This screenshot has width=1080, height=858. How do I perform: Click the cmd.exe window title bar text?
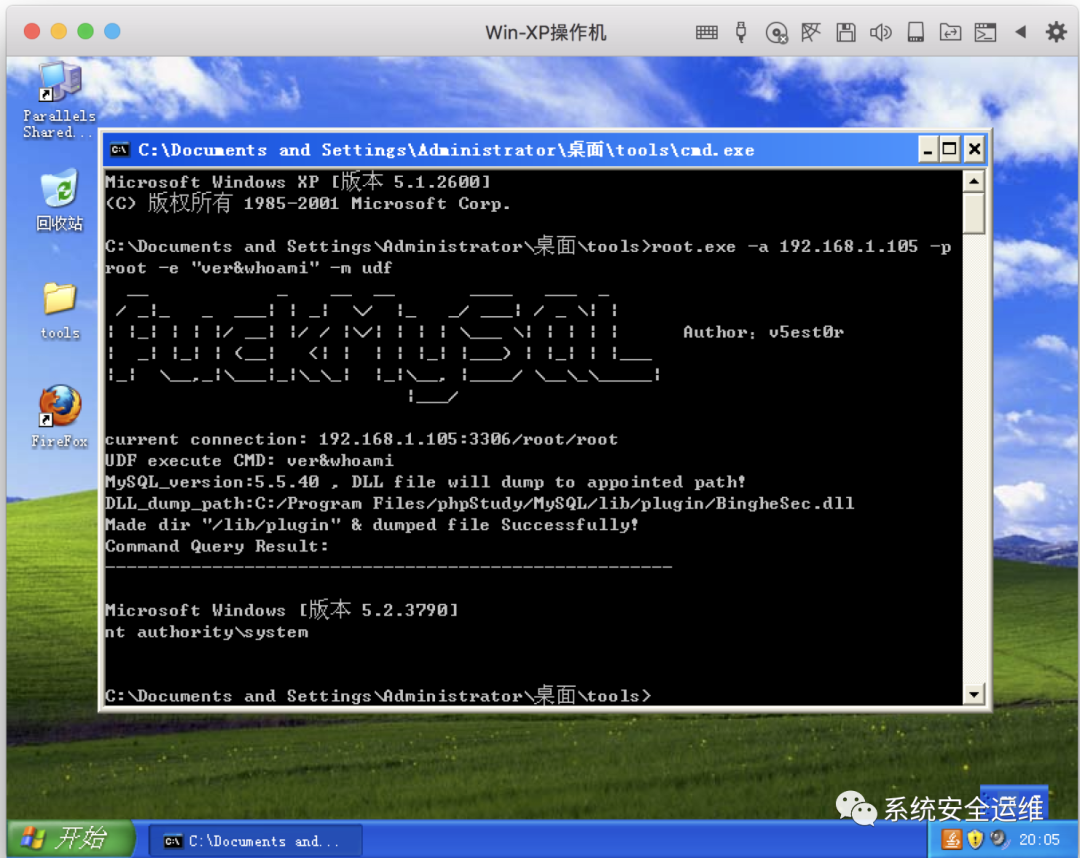(446, 149)
